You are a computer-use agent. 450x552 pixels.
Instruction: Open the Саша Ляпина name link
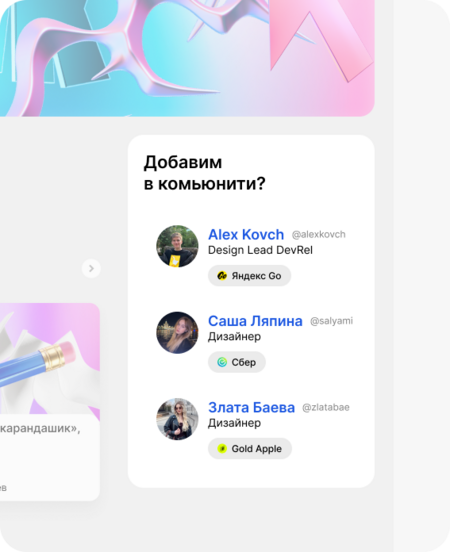coord(255,321)
